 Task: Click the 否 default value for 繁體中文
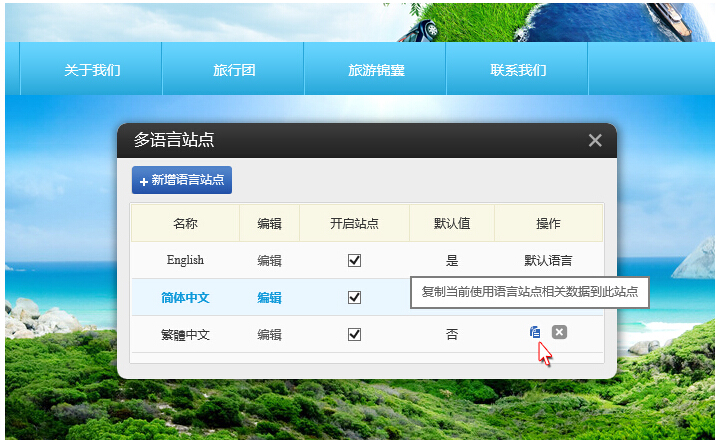click(x=452, y=335)
